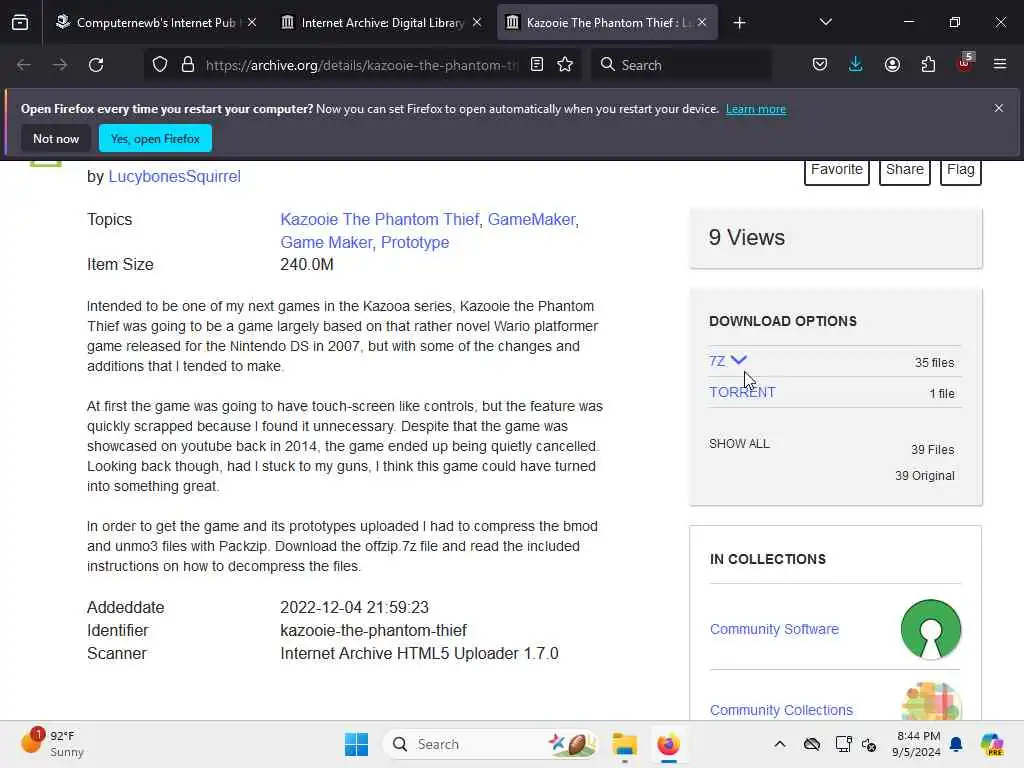Click the Favorite button

837,171
